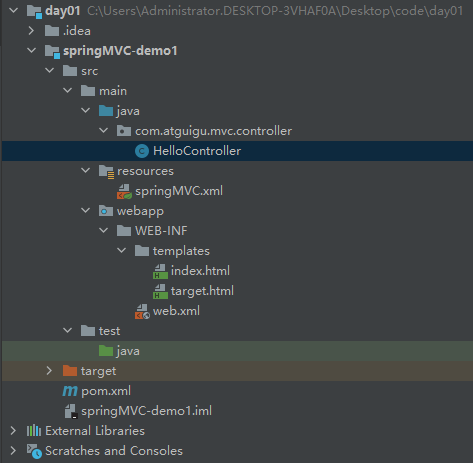
Task: Click the orange target folder icon
Action: coord(70,371)
